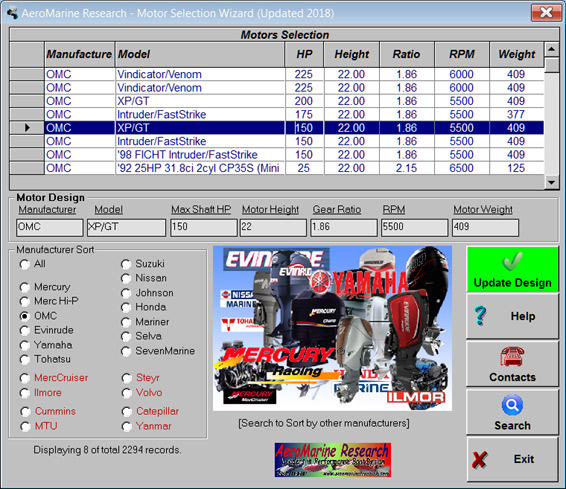Select the Yamaha radio button
Viewport: 566px width, 489px height.
click(25, 345)
